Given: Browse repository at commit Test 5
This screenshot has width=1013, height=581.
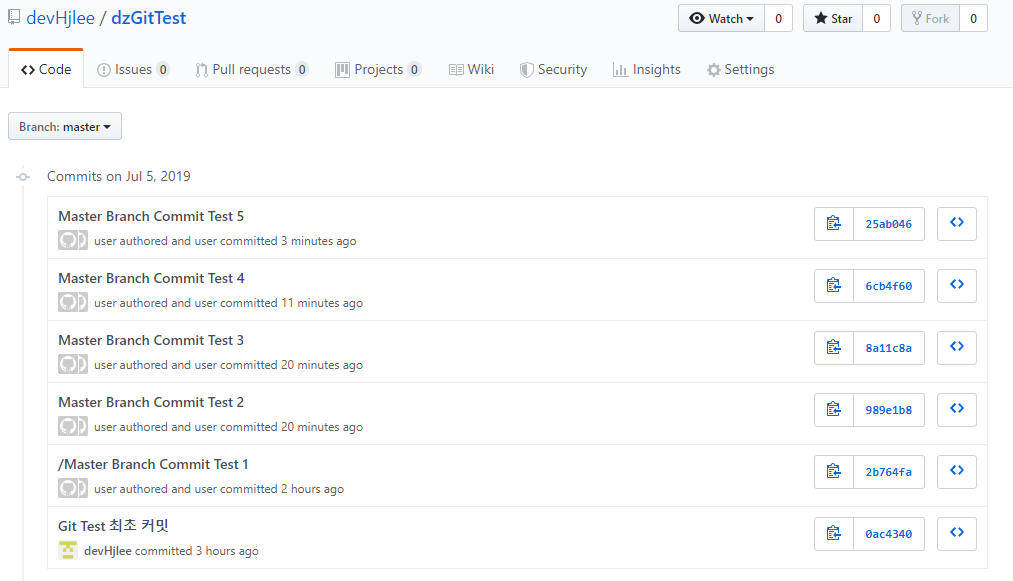Looking at the screenshot, I should pos(957,224).
